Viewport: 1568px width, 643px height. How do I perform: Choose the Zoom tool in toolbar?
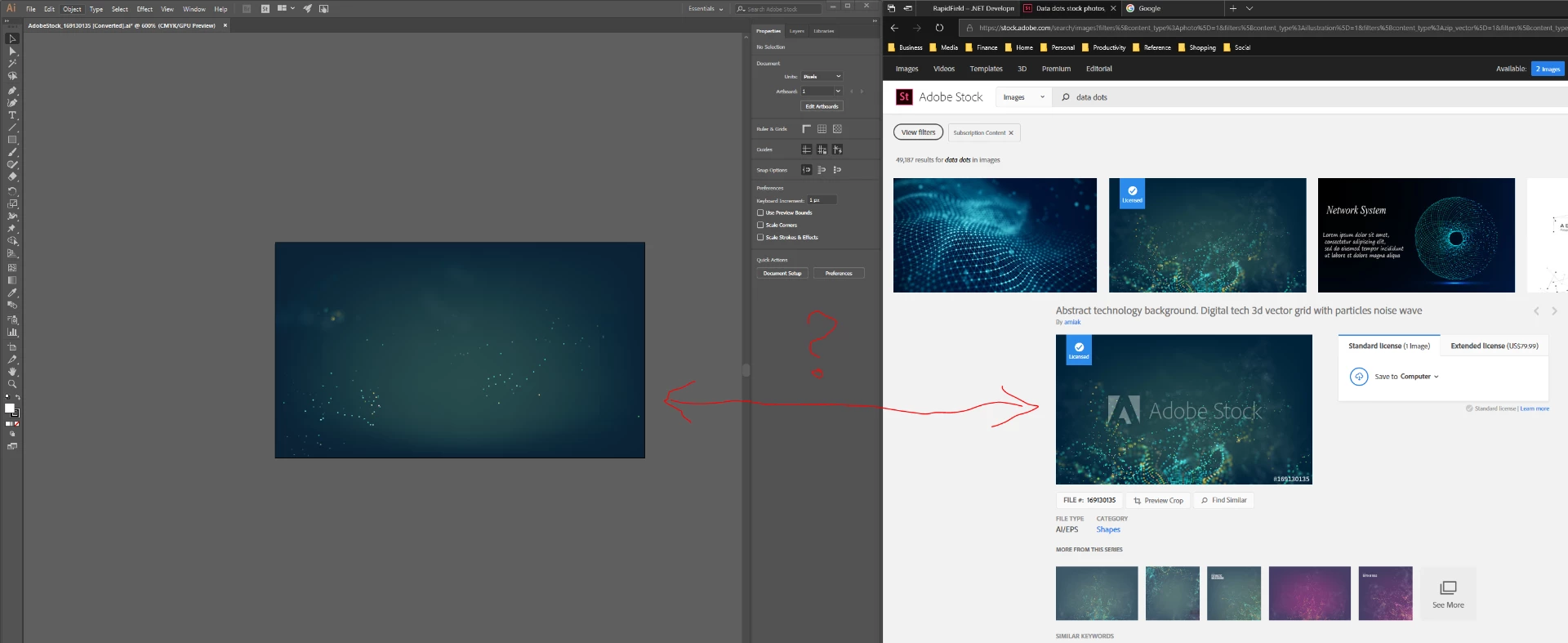coord(12,384)
